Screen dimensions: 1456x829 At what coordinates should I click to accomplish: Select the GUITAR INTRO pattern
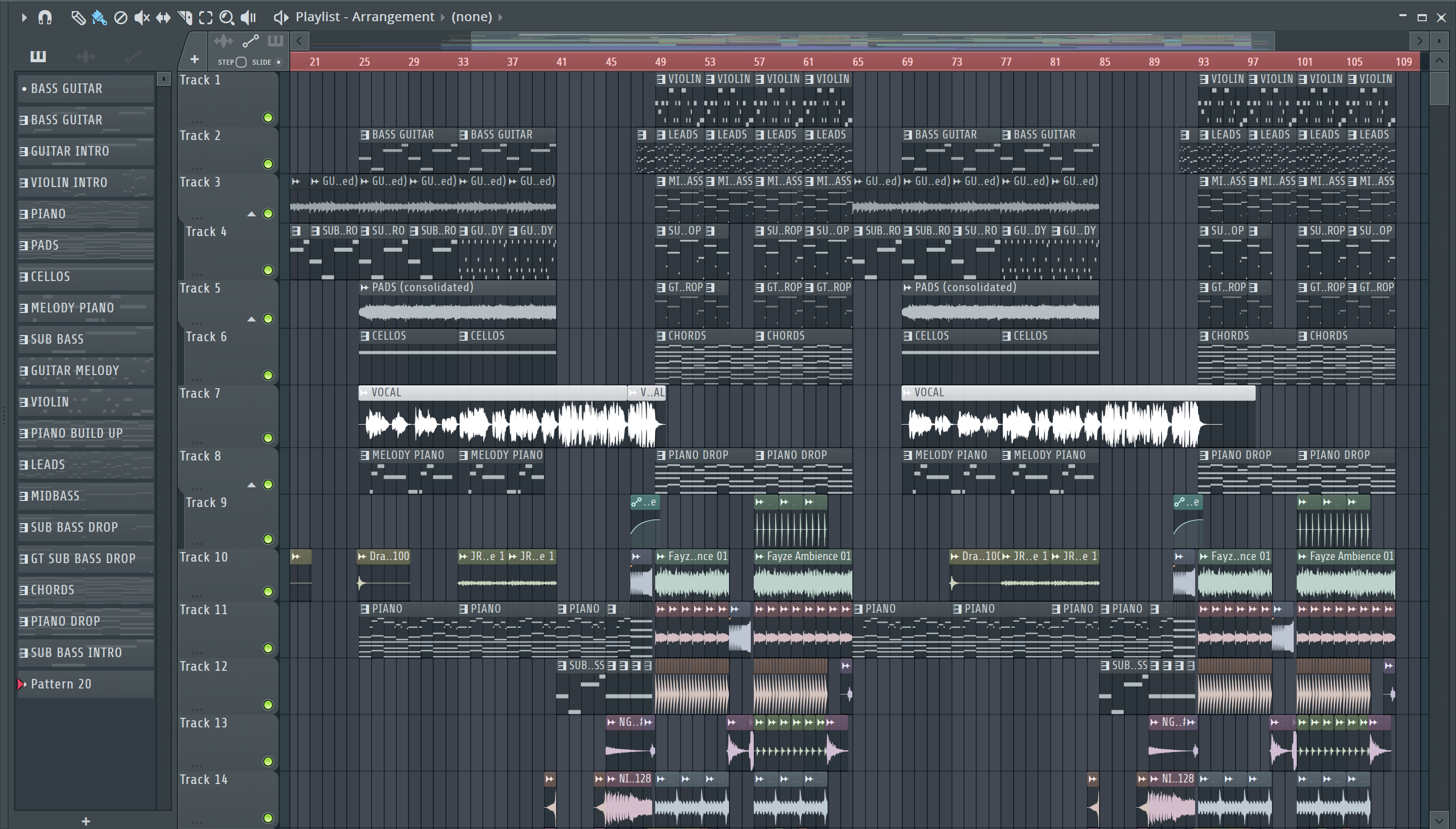(86, 152)
